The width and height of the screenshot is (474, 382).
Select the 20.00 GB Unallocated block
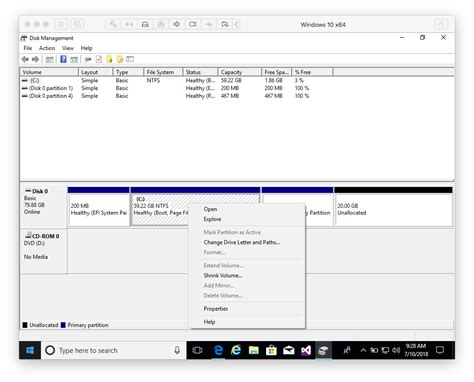click(x=393, y=206)
